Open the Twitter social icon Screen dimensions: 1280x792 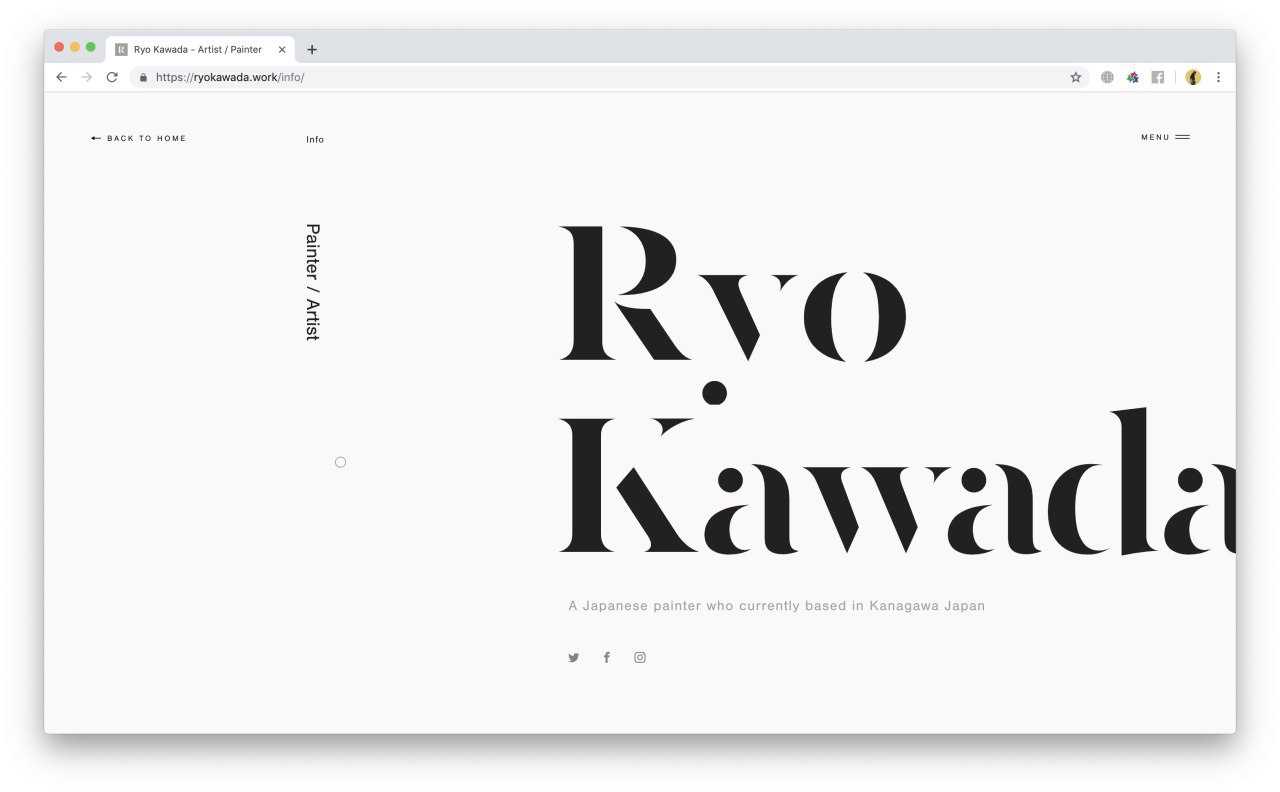(x=574, y=657)
